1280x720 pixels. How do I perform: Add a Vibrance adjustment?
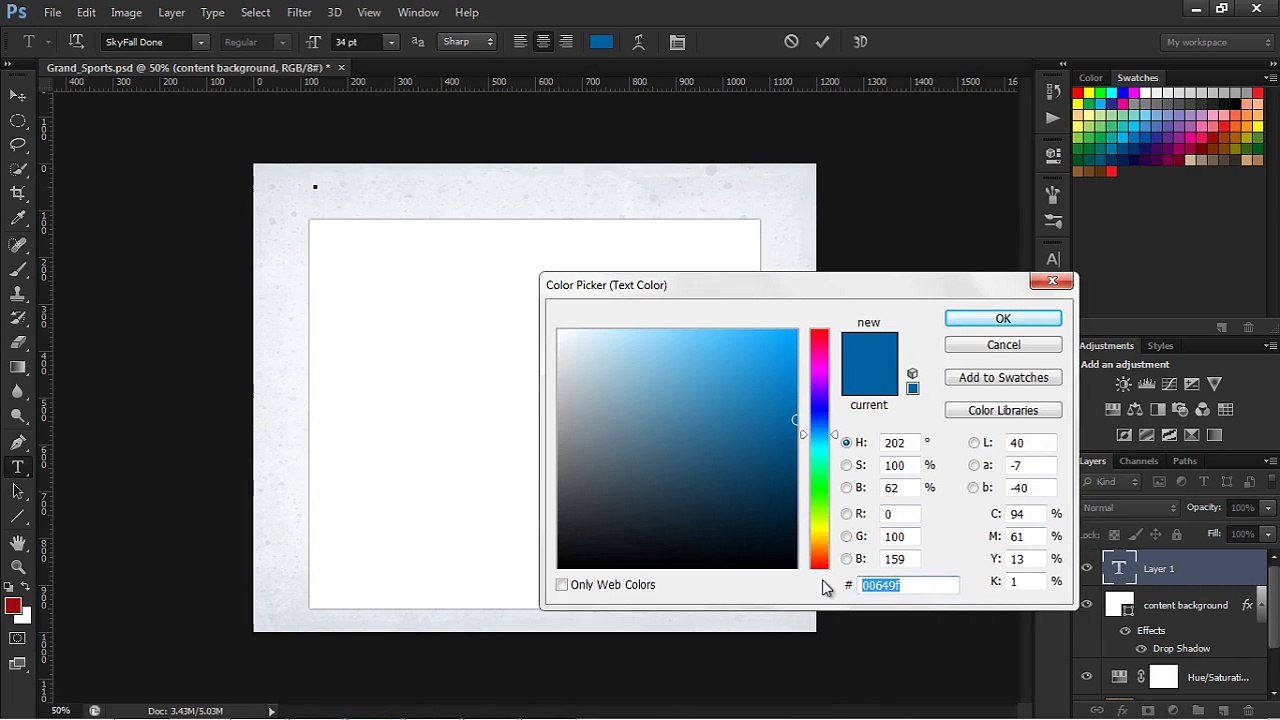[x=1214, y=384]
